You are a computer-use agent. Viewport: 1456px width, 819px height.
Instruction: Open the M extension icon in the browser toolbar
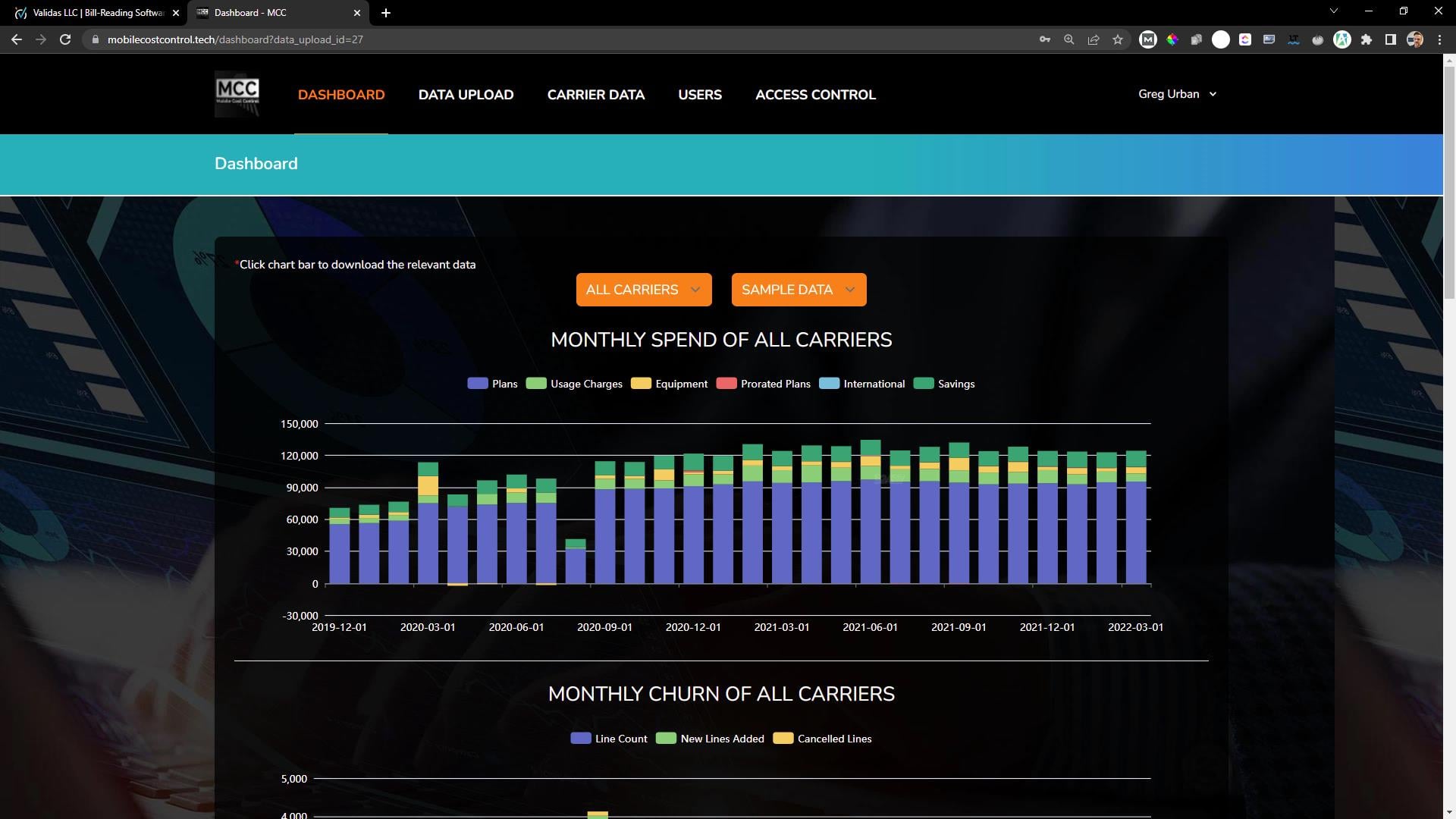[1147, 39]
